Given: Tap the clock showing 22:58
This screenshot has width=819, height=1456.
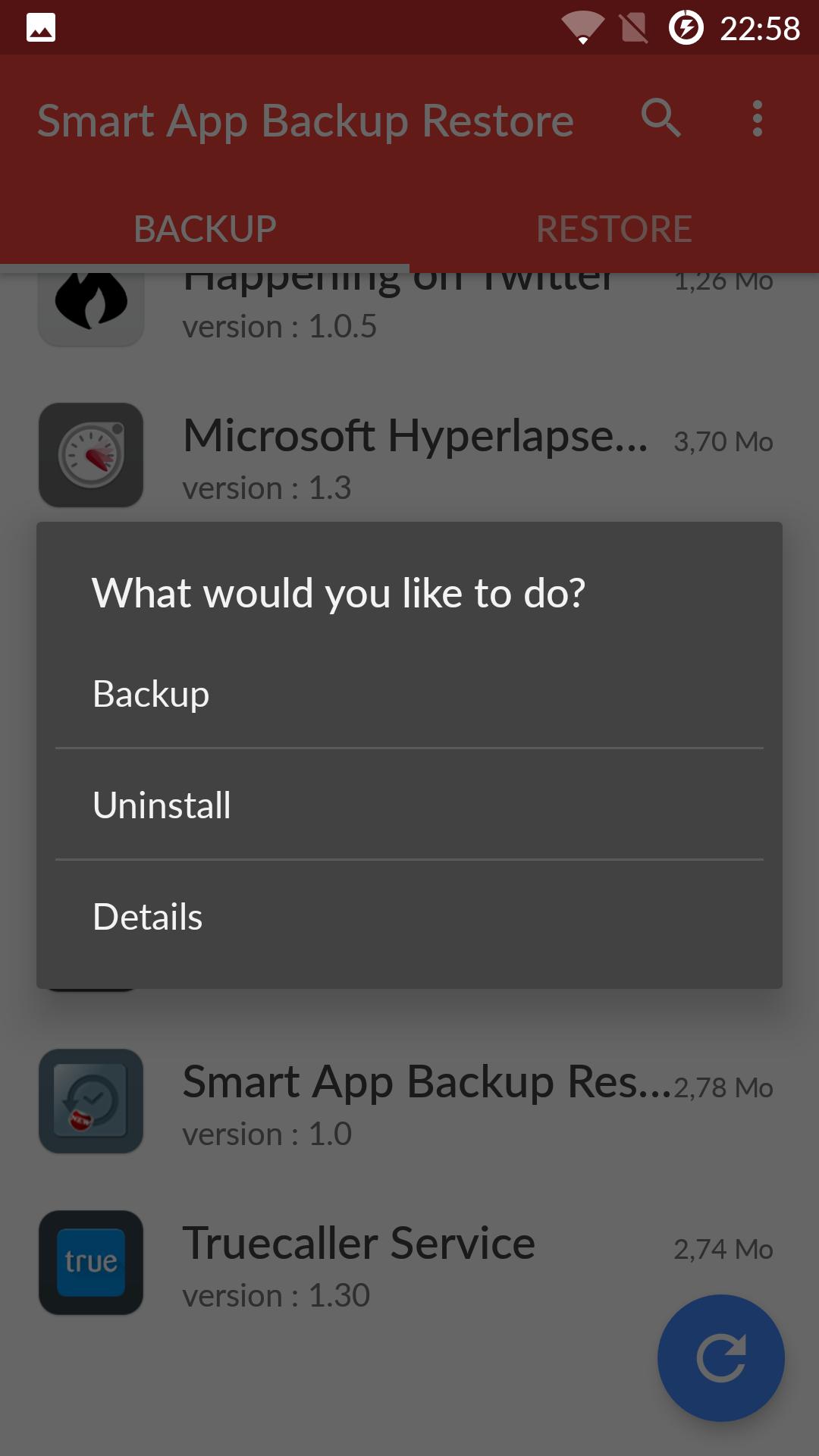Looking at the screenshot, I should click(760, 29).
